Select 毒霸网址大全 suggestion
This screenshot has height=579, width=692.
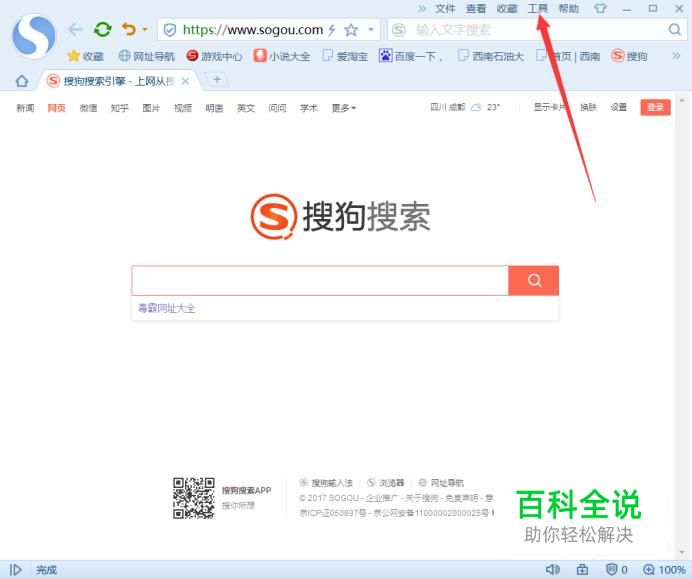click(166, 308)
